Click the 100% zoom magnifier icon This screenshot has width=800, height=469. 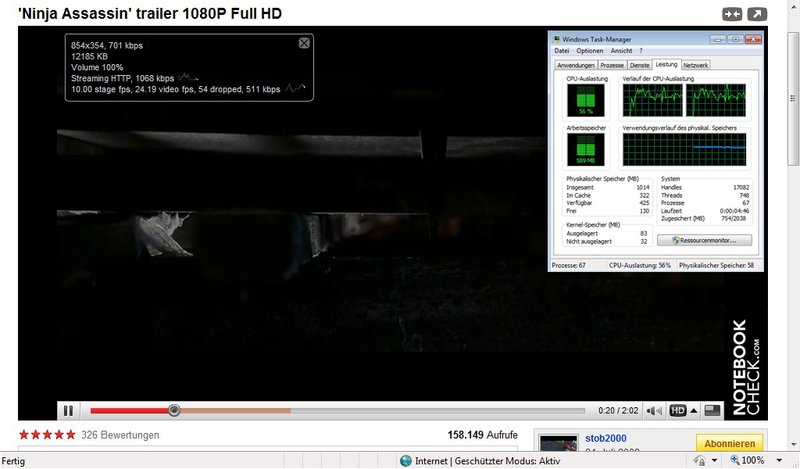pos(735,460)
